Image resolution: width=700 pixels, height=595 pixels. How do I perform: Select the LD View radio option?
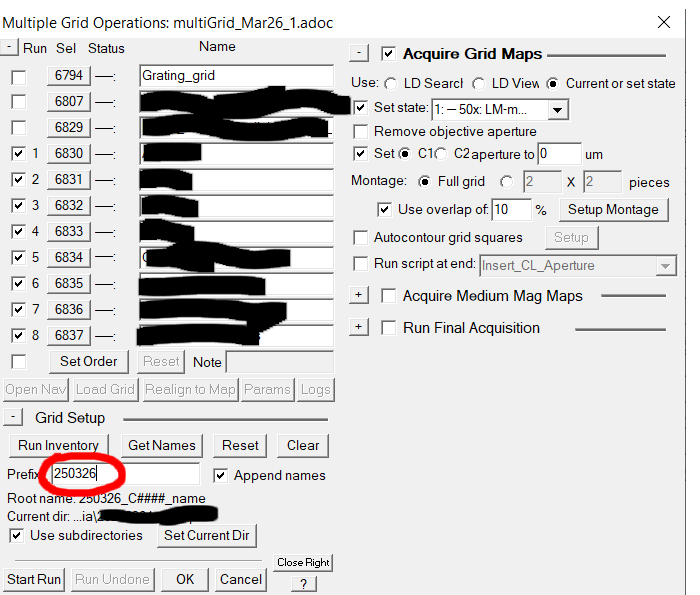pyautogui.click(x=479, y=83)
